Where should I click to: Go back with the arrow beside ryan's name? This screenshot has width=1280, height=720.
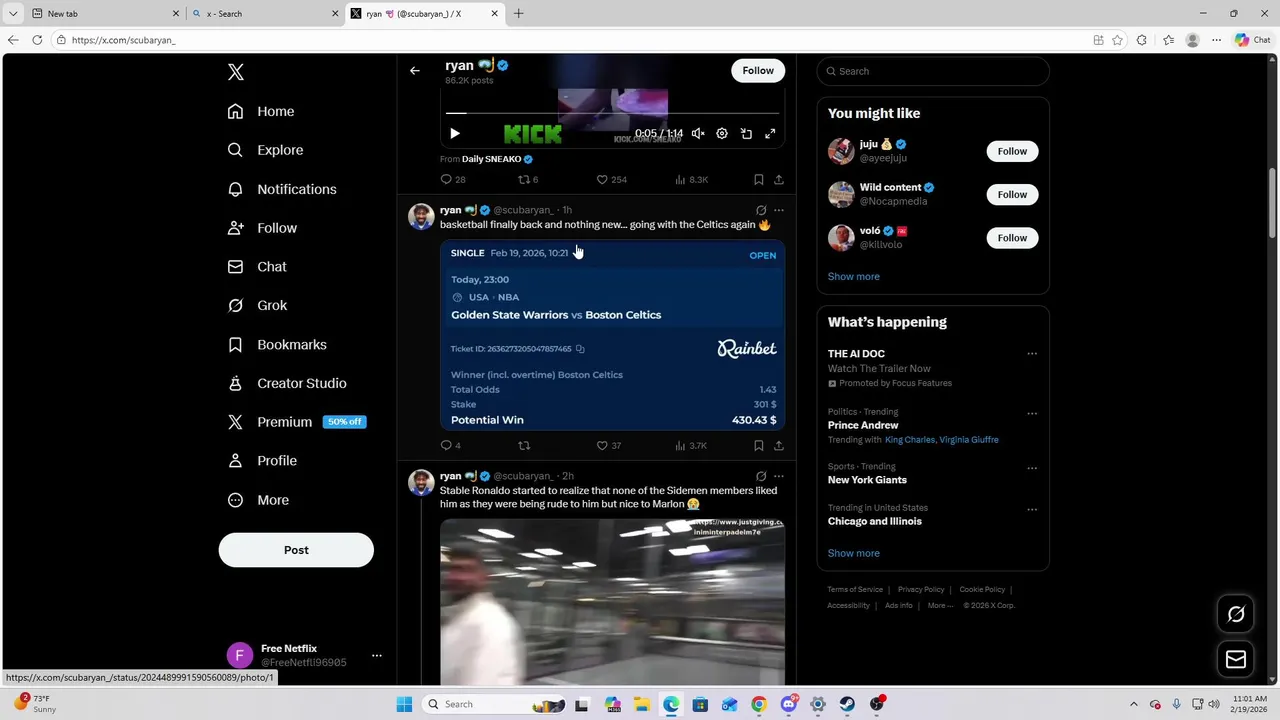[414, 71]
